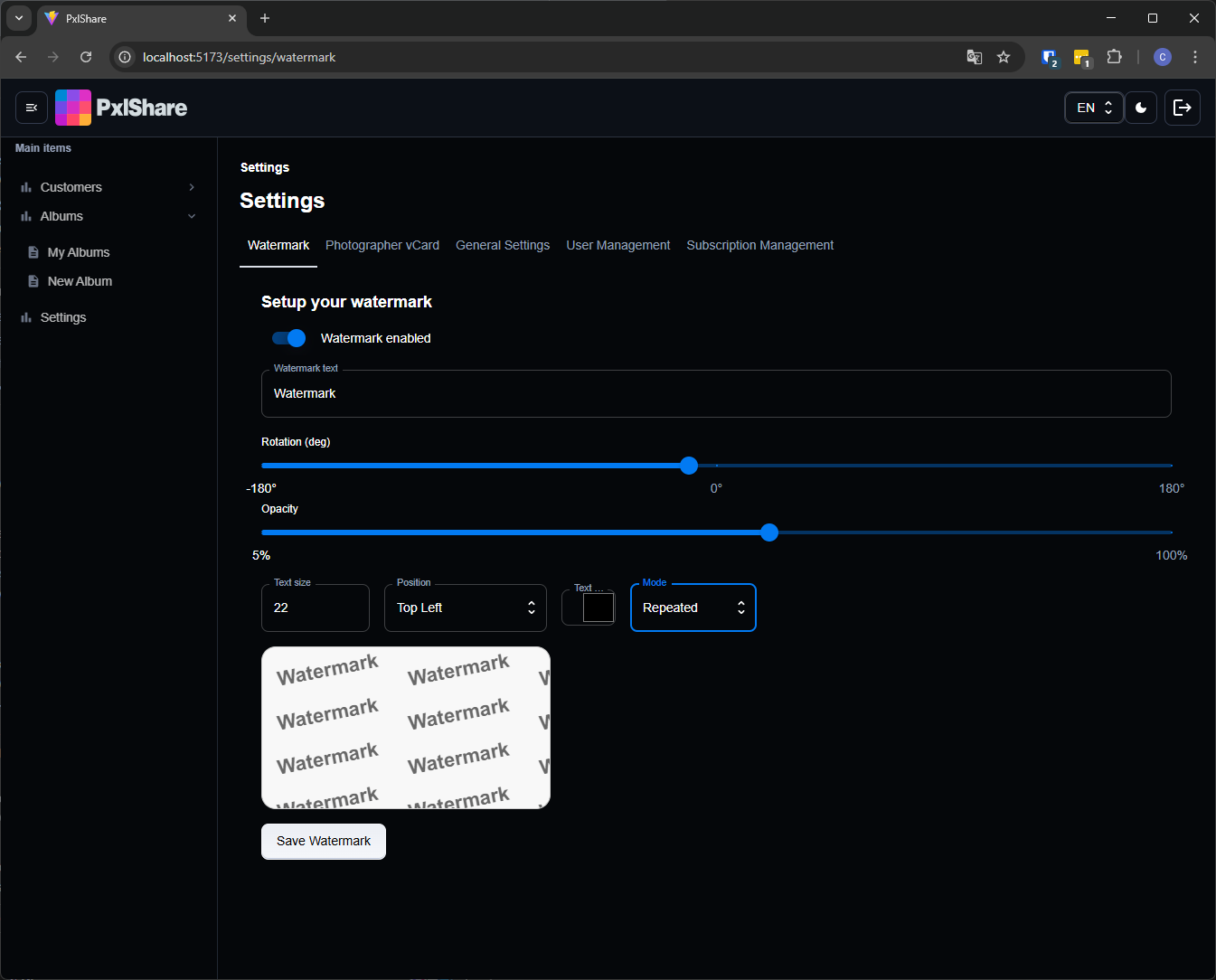This screenshot has height=980, width=1216.
Task: Open the black text color swatch
Action: pos(598,608)
